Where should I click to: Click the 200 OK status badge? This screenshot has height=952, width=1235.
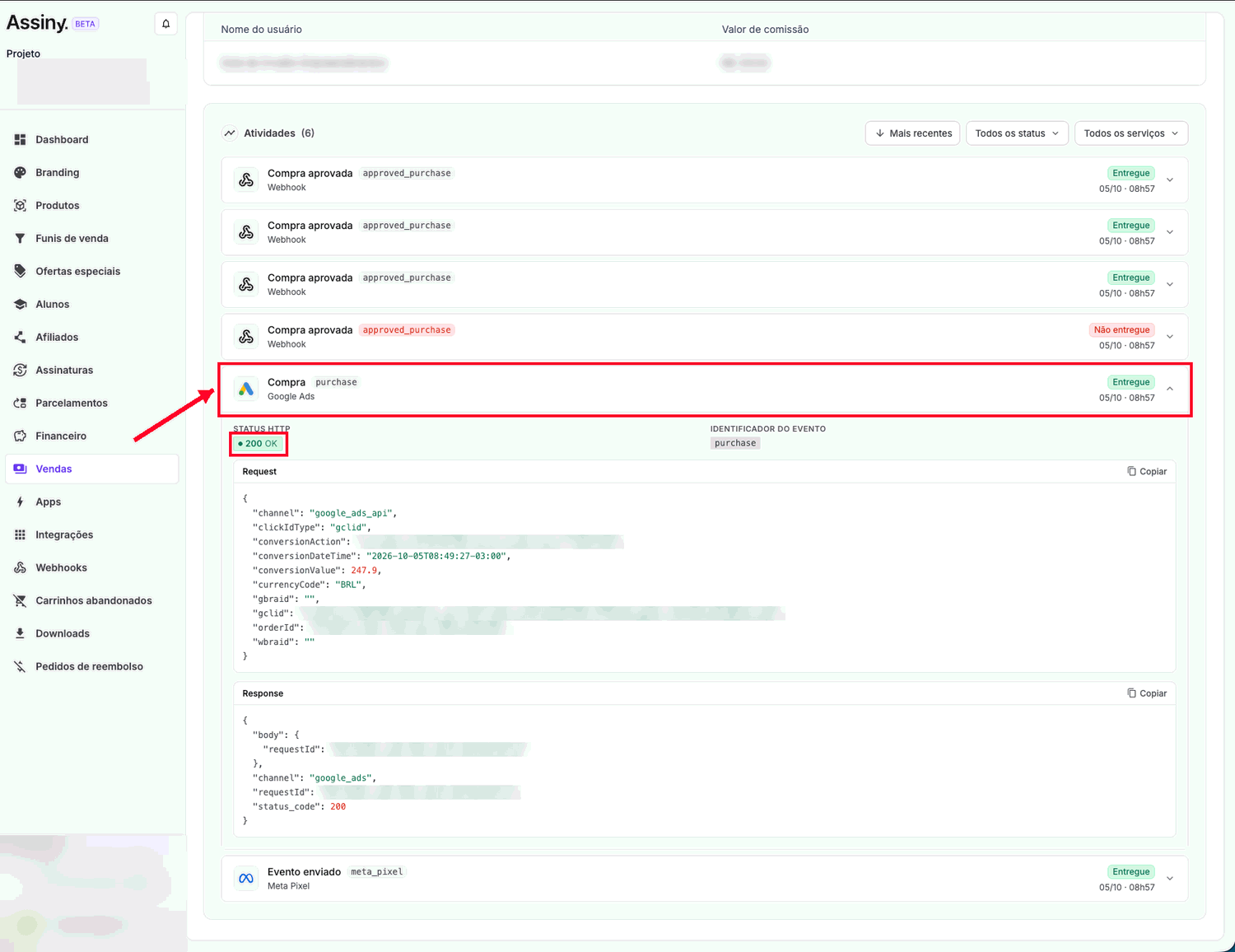tap(259, 444)
